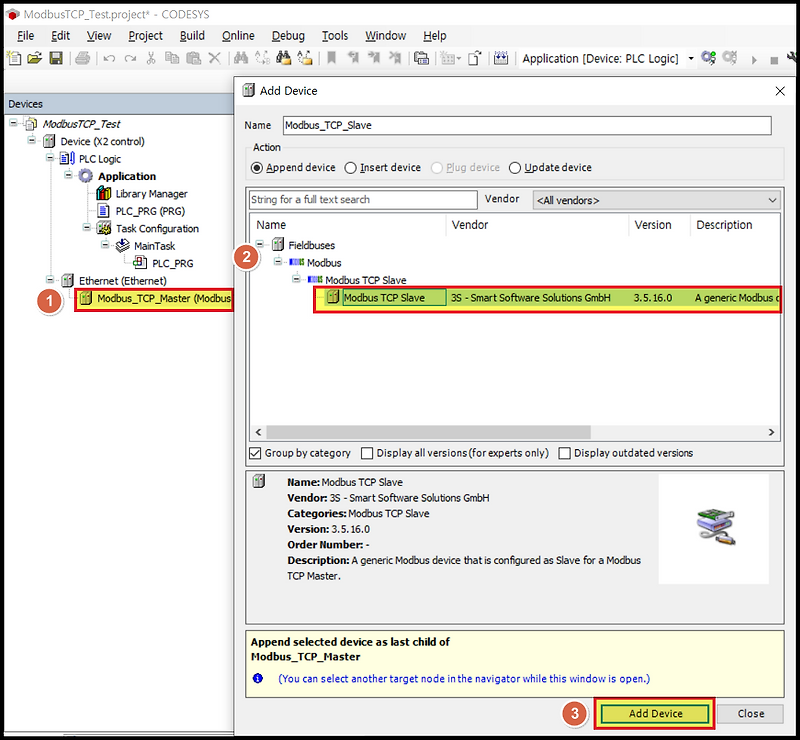This screenshot has width=800, height=740.
Task: Click the full text search field
Action: (x=362, y=200)
